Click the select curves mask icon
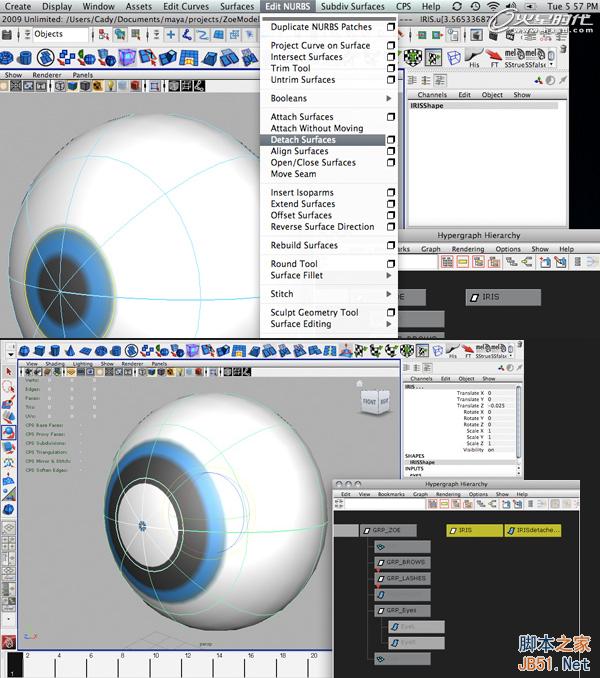The width and height of the screenshot is (600, 678). tap(203, 35)
